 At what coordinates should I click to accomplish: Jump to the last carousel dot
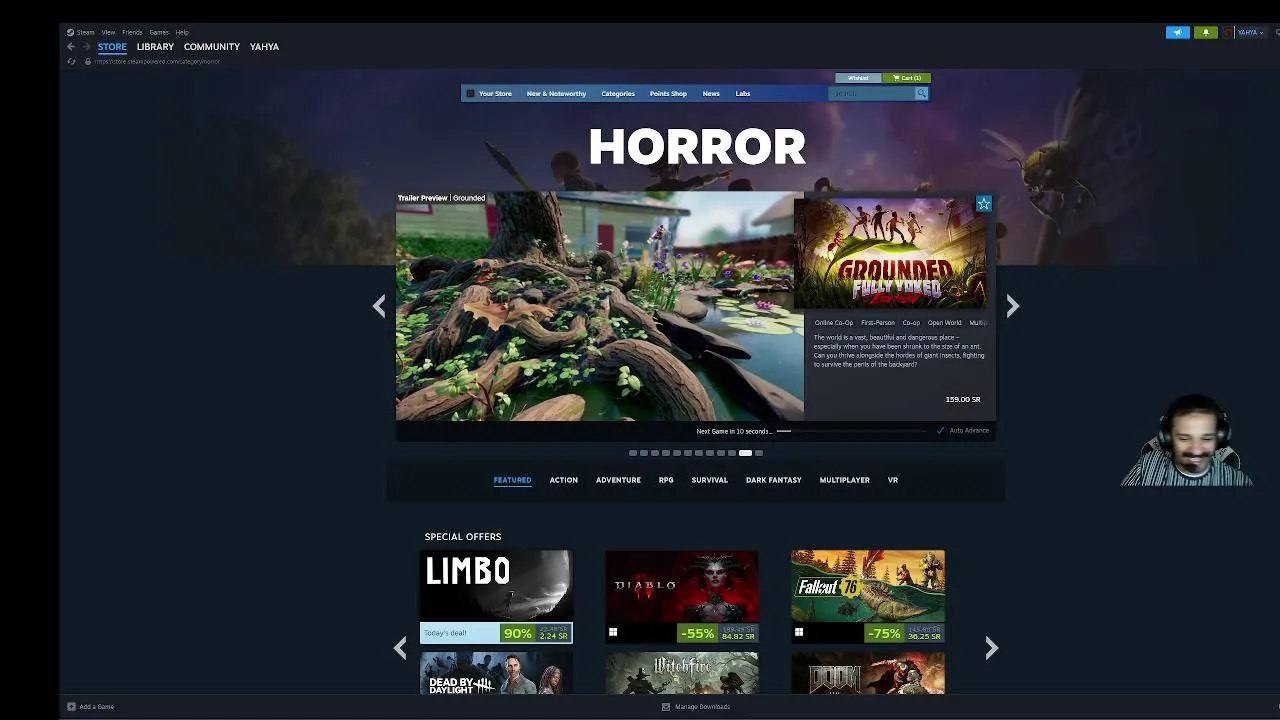click(758, 453)
